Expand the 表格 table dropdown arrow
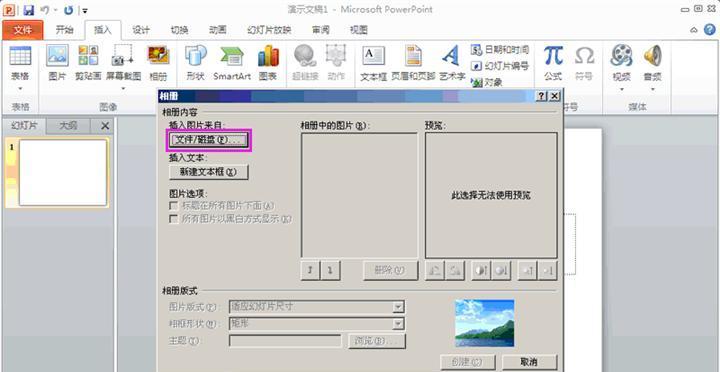Viewport: 720px width, 372px height. pyautogui.click(x=20, y=88)
